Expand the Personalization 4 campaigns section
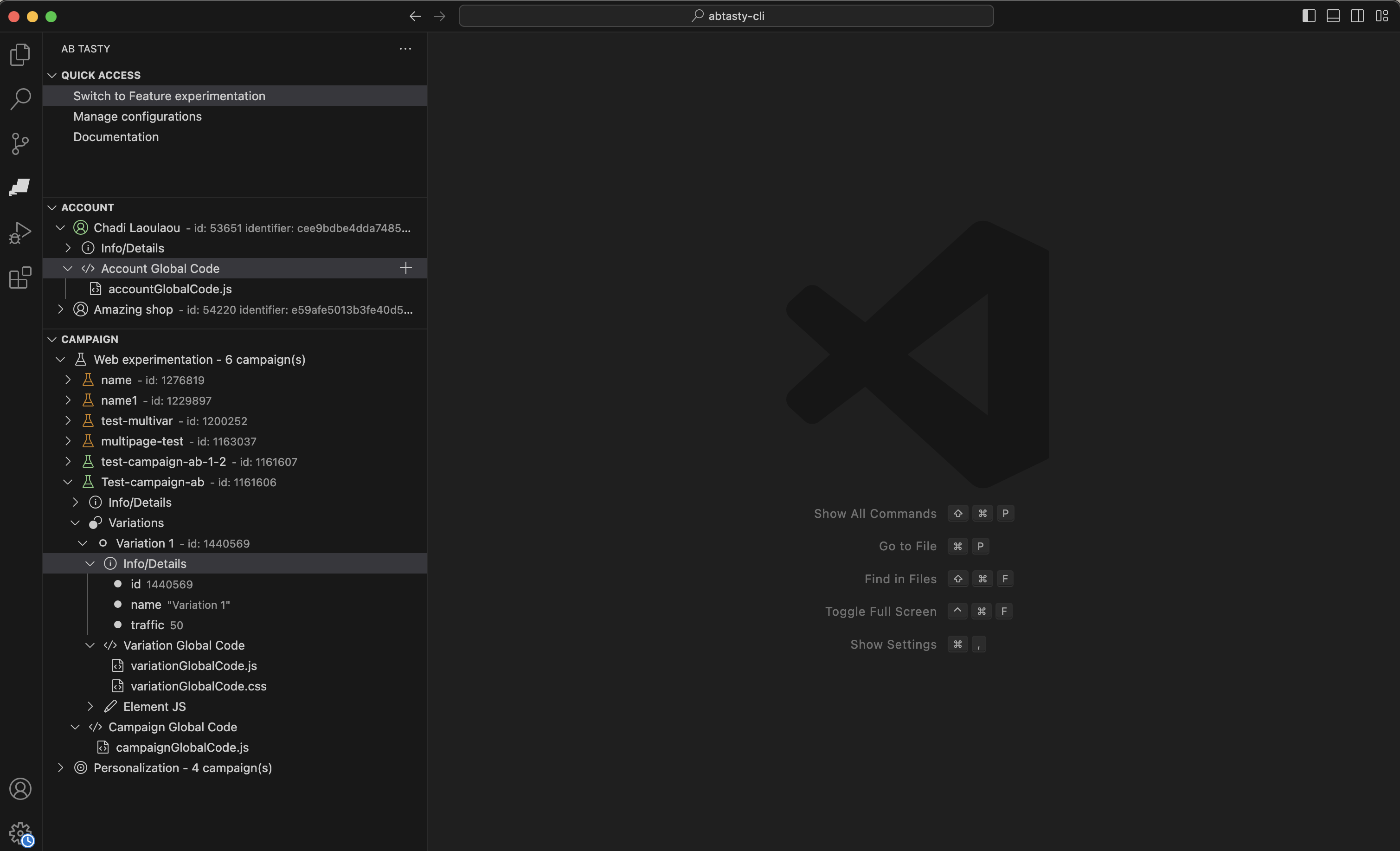 (60, 767)
